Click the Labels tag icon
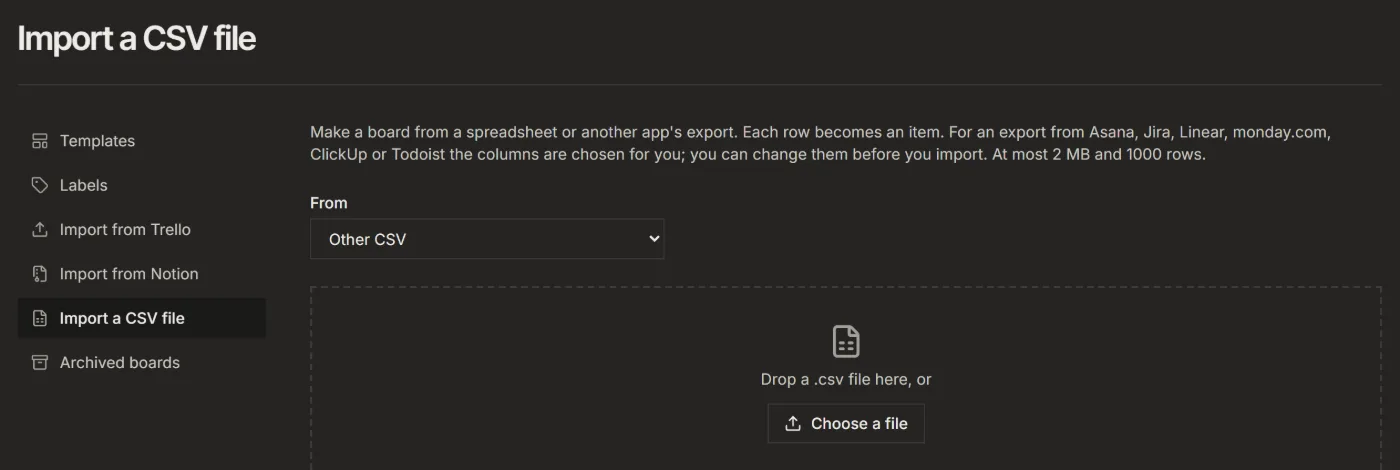This screenshot has width=1400, height=470. click(x=40, y=185)
